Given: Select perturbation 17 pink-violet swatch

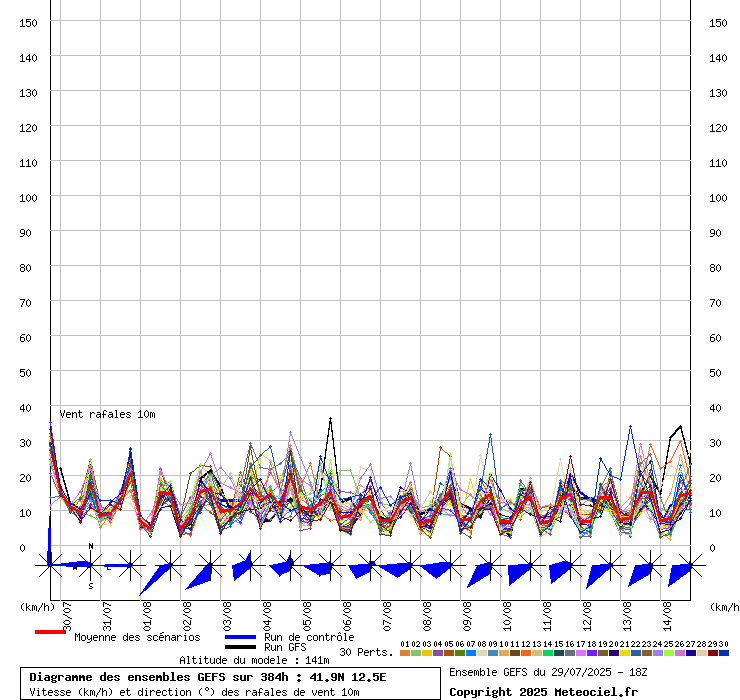Looking at the screenshot, I should point(580,653).
